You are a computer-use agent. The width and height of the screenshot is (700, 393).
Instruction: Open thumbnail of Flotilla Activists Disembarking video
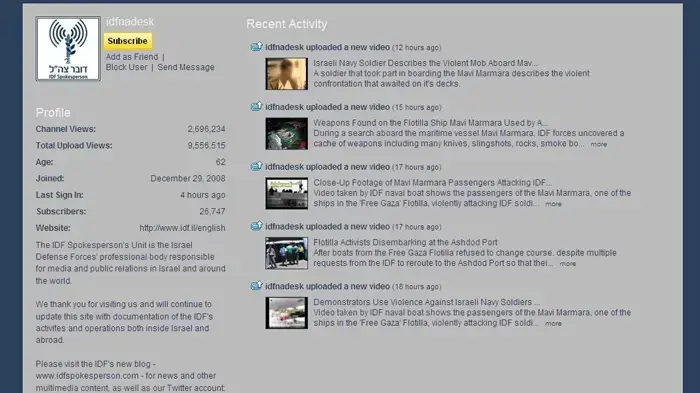click(x=287, y=253)
